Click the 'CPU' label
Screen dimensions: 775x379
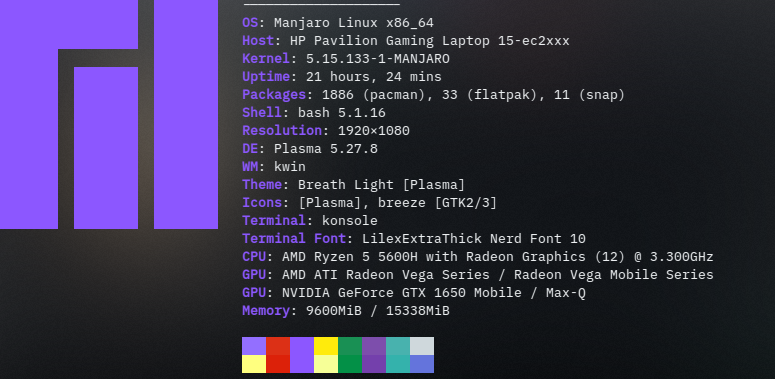point(254,256)
